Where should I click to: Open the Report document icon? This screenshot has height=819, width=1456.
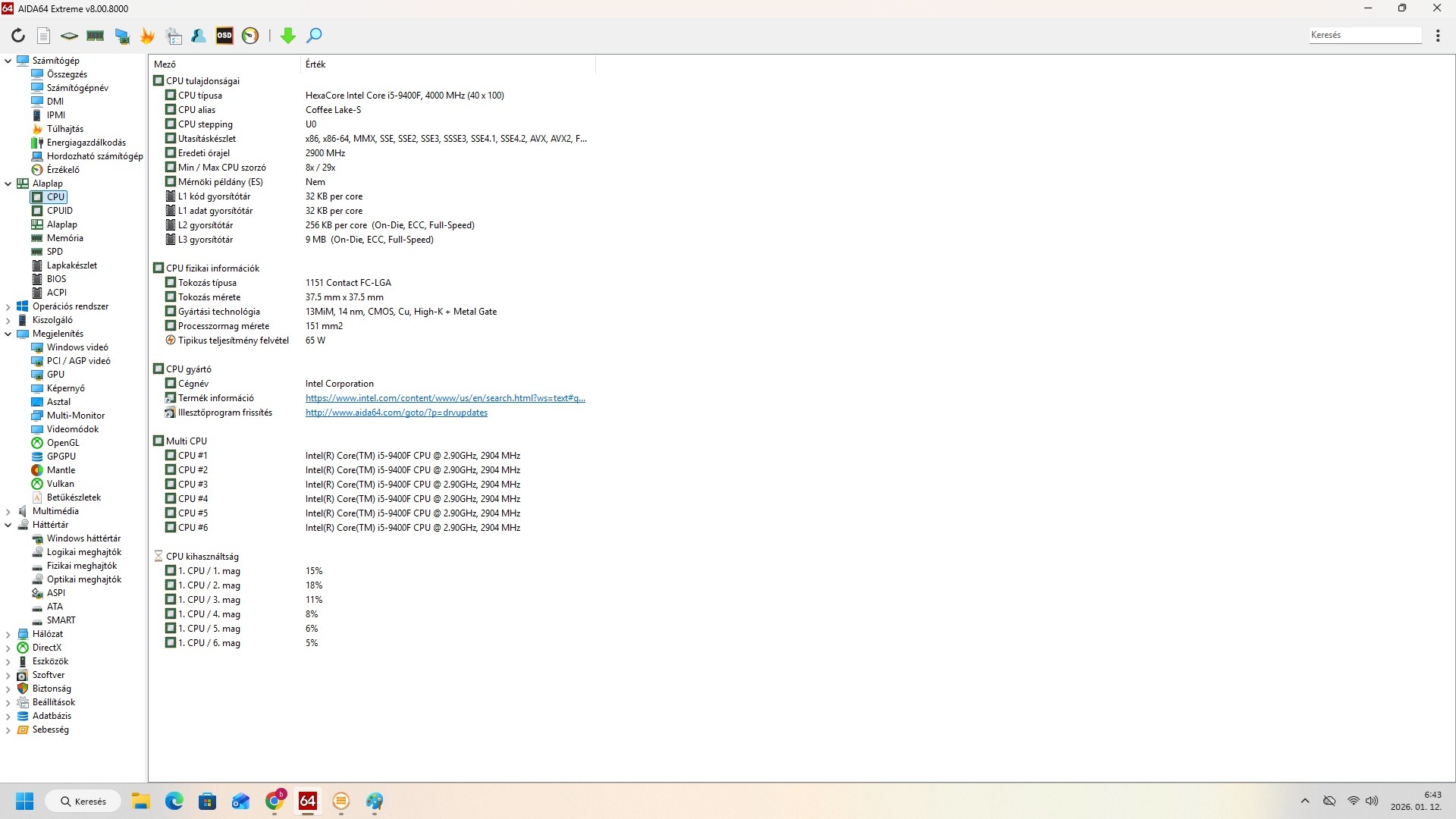(x=44, y=36)
